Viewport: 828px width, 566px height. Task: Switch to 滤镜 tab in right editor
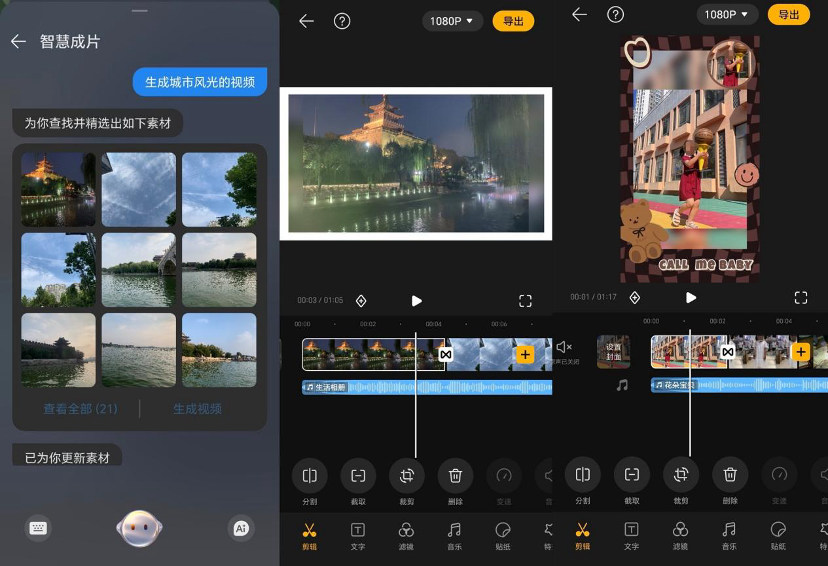tap(680, 535)
